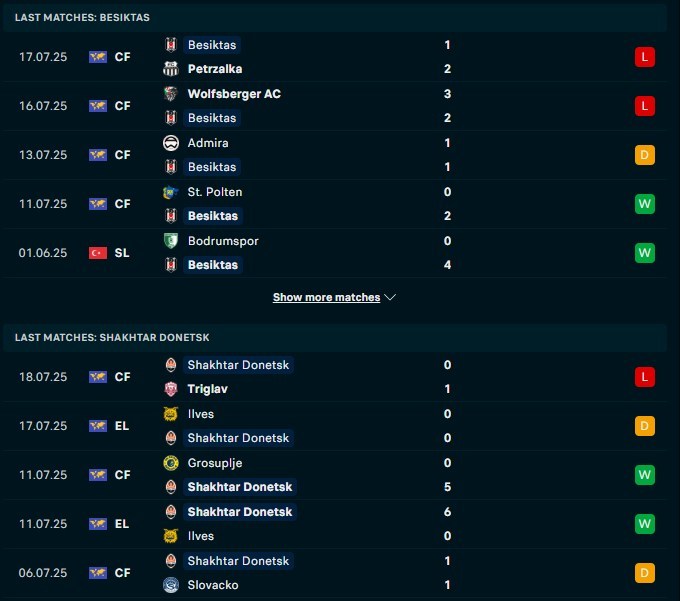Expand Show more matches for Besiktas
Image resolution: width=680 pixels, height=601 pixels.
pyautogui.click(x=326, y=297)
